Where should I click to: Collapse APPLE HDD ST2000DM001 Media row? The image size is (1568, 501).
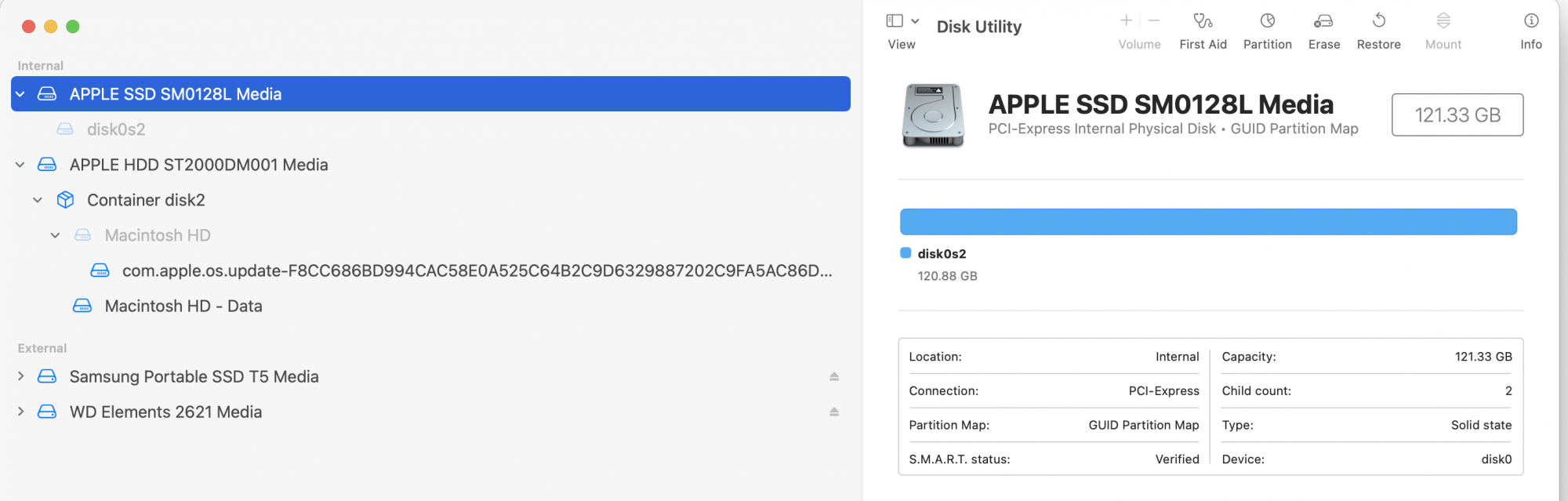(x=20, y=165)
